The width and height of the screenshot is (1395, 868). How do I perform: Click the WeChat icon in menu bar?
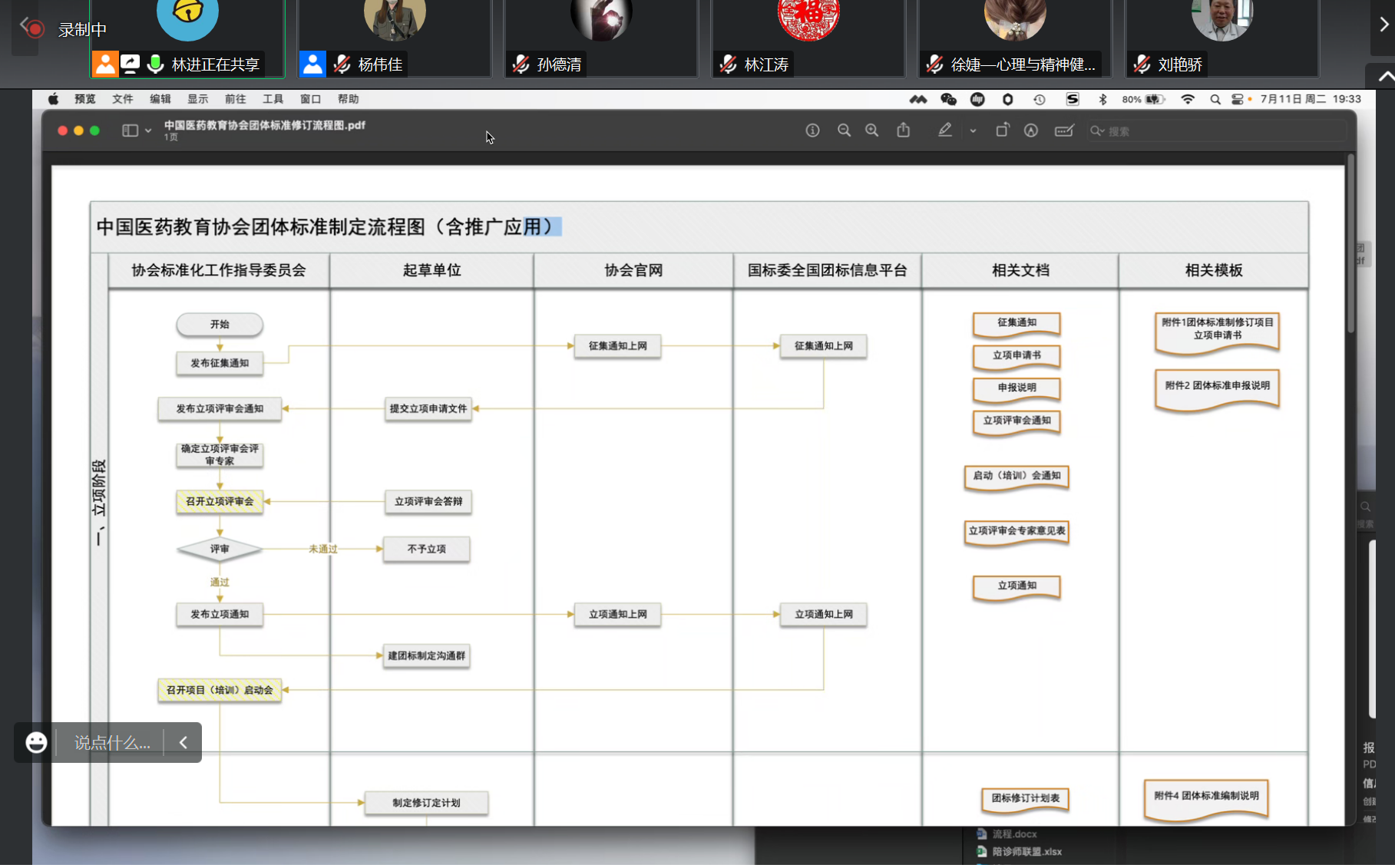tap(948, 99)
